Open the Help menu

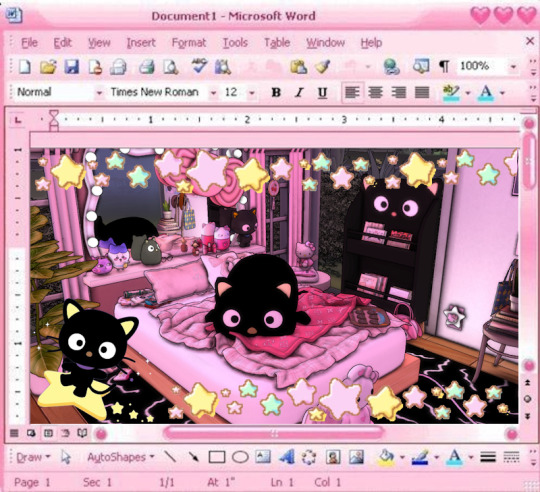[371, 43]
